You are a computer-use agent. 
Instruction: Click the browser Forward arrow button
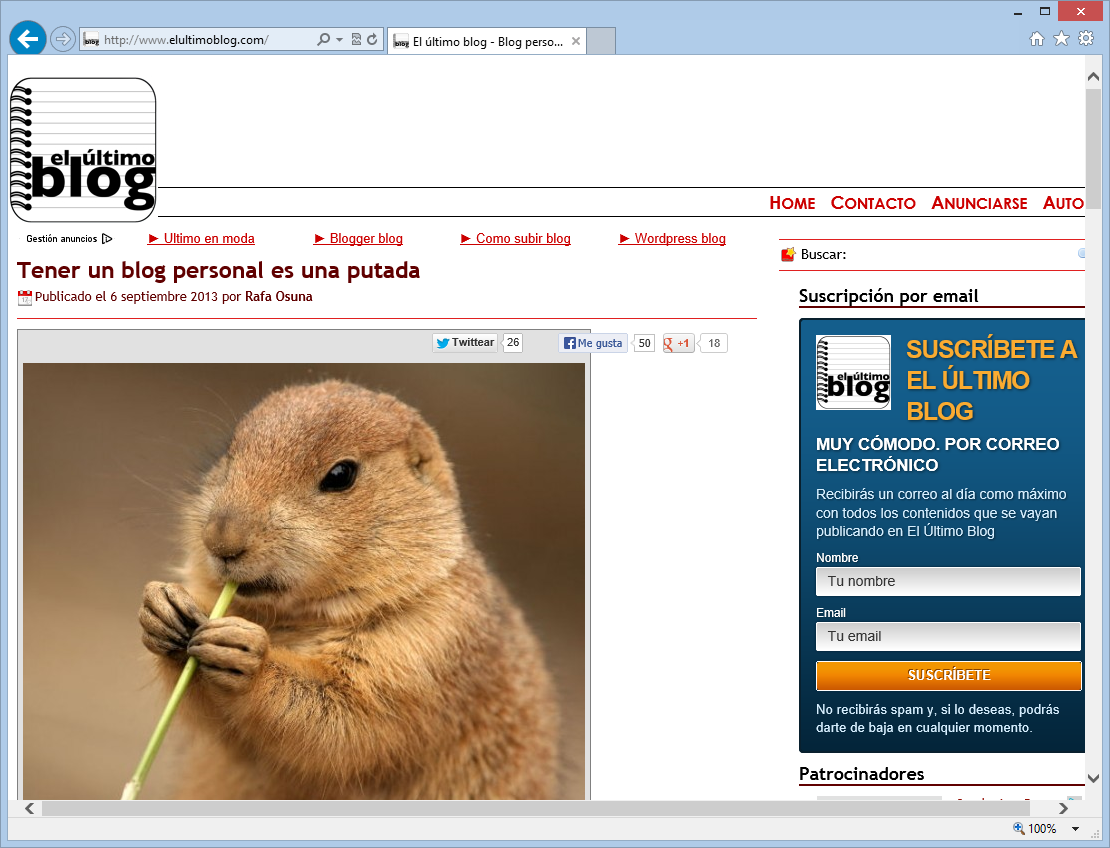(63, 39)
